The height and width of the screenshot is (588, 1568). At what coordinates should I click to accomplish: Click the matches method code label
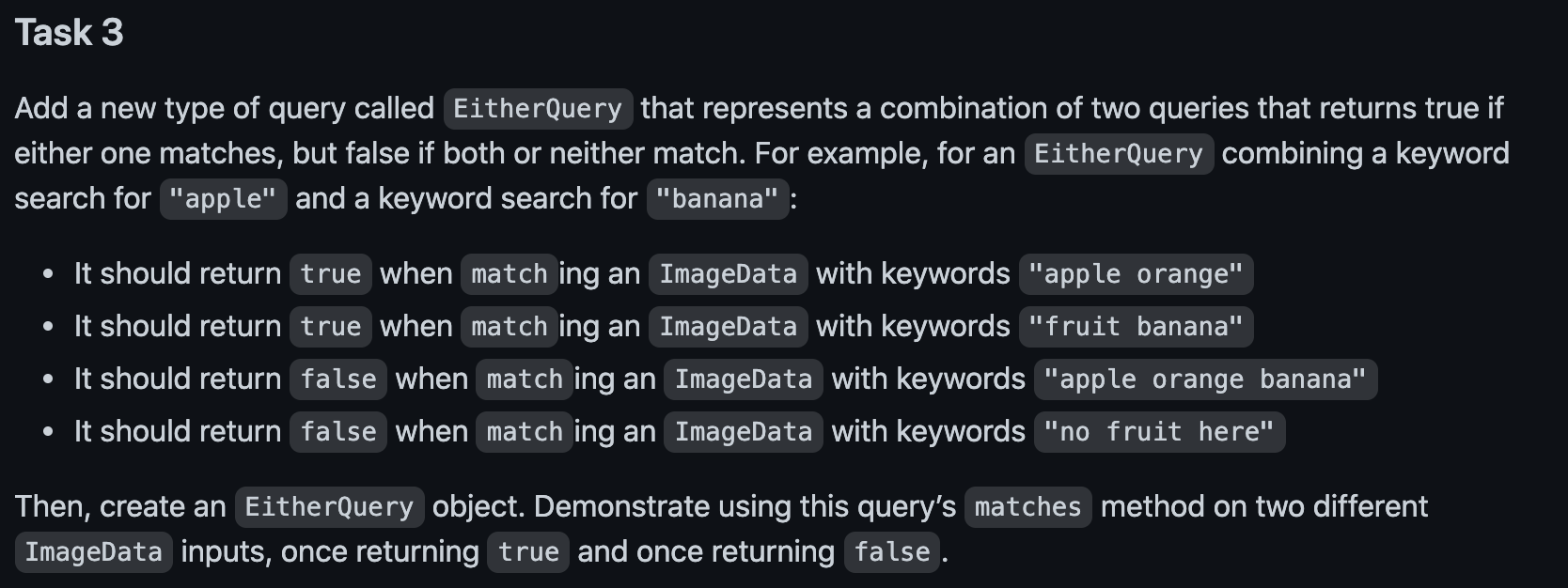(1028, 507)
